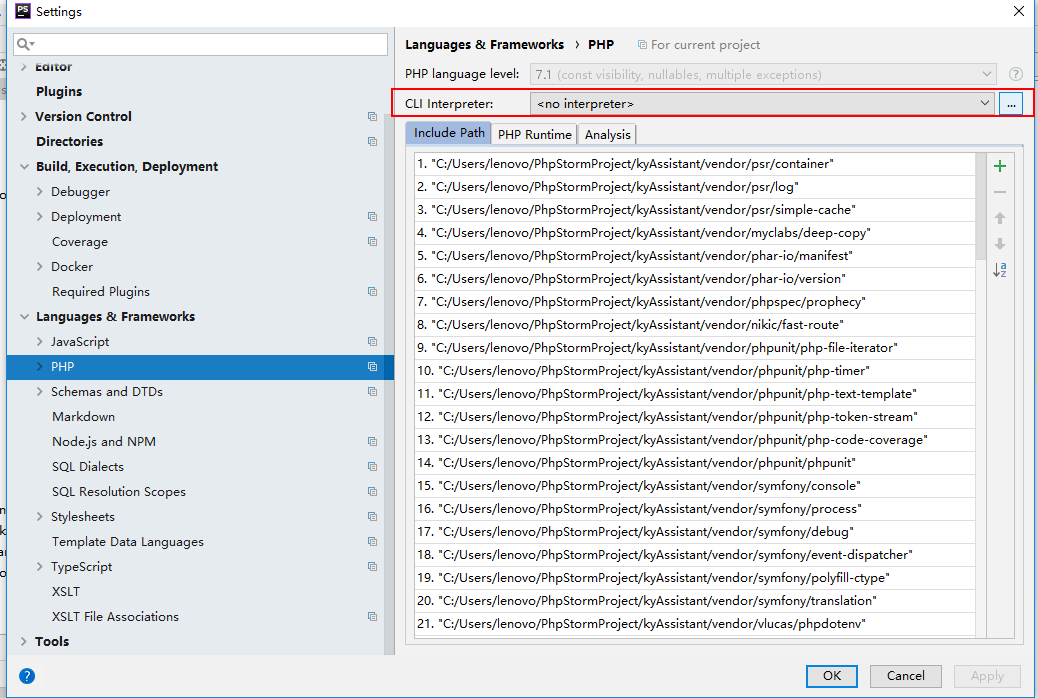Select XSLT in the settings tree
This screenshot has width=1038, height=698.
pyautogui.click(x=66, y=591)
